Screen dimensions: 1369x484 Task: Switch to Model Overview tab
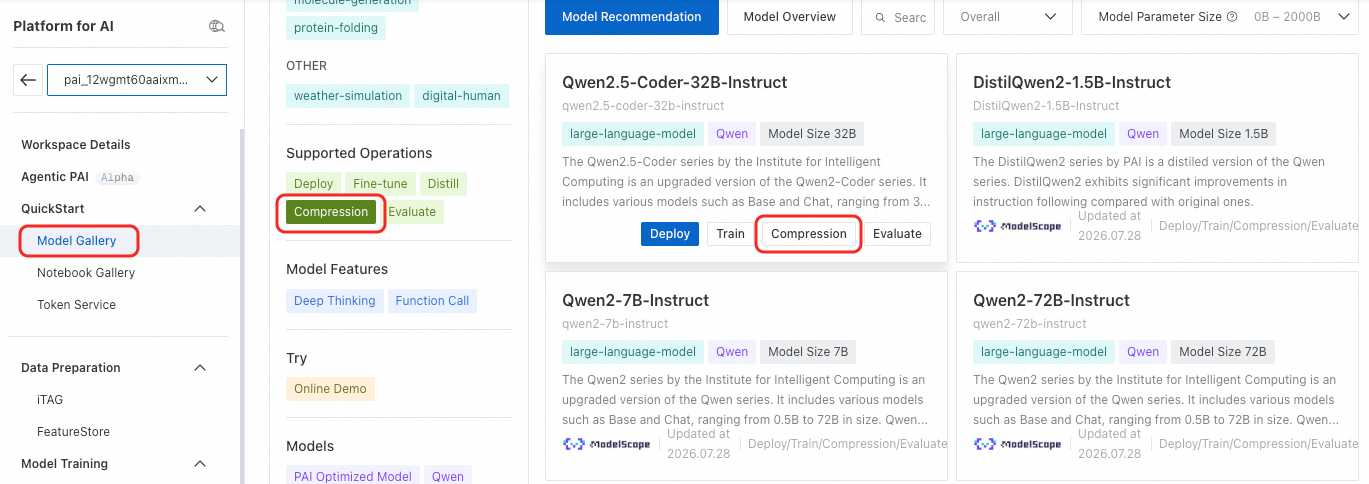coord(790,17)
